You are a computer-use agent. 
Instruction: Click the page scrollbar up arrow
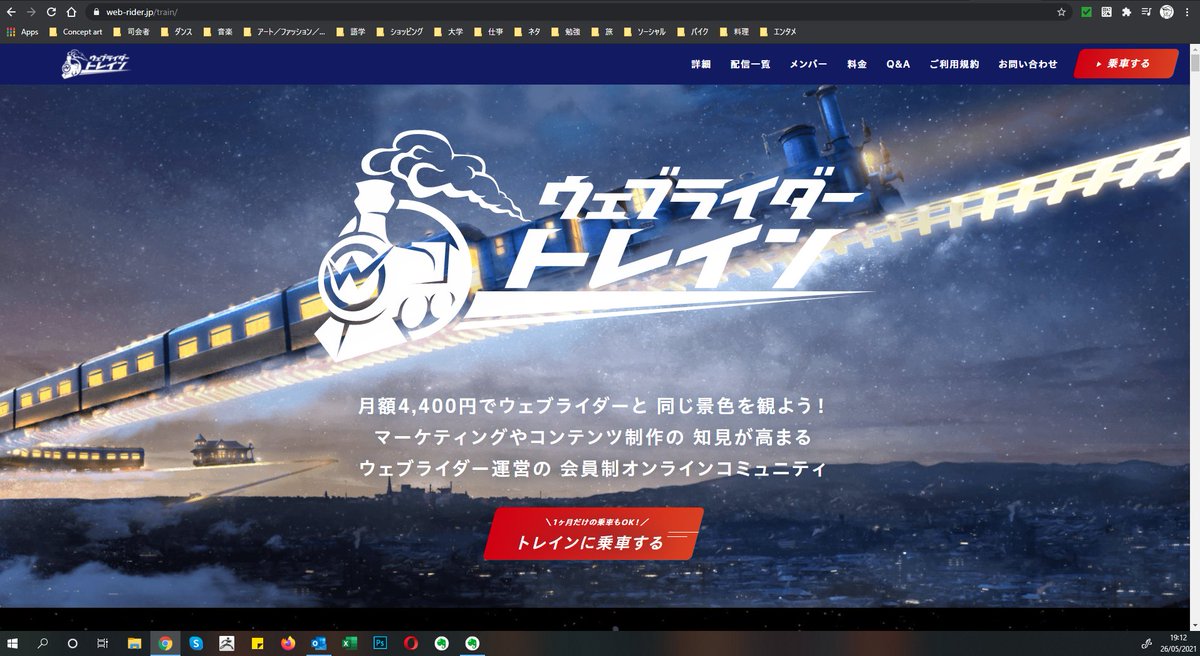tap(1194, 50)
